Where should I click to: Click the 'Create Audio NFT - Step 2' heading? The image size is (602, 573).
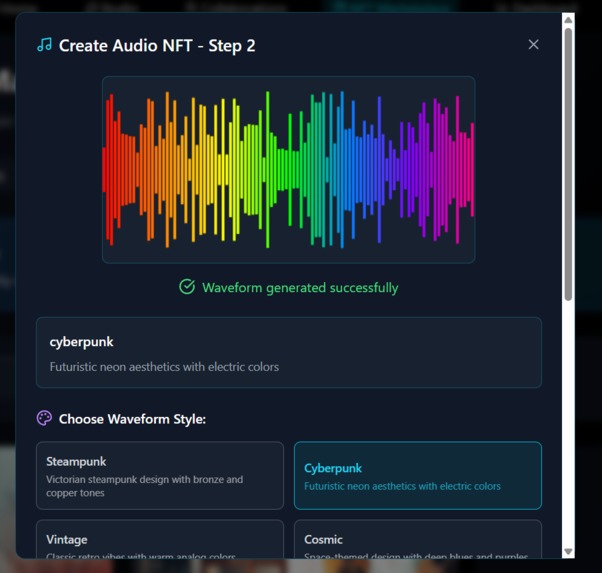157,46
